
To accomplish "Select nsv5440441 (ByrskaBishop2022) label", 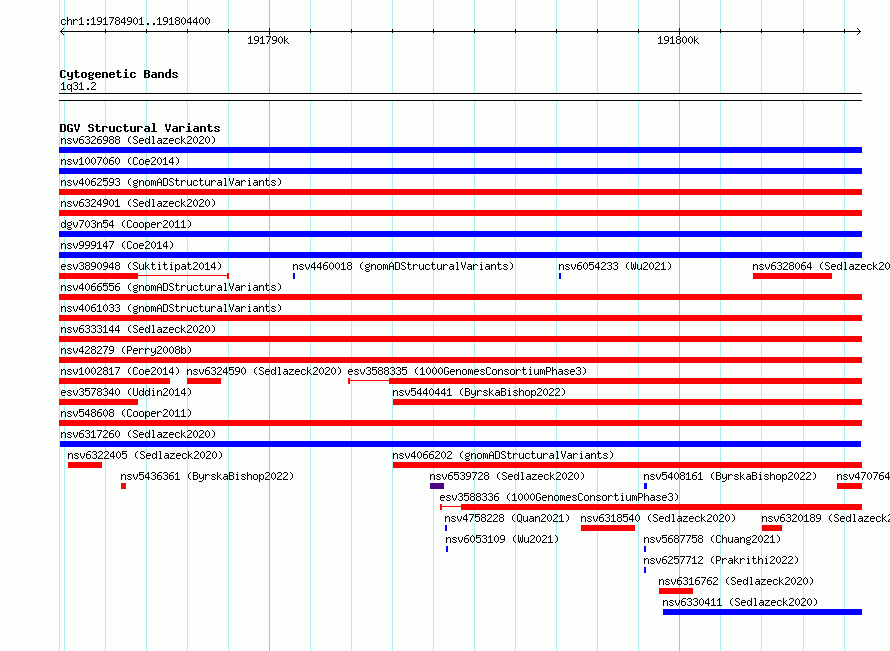I will tap(479, 392).
